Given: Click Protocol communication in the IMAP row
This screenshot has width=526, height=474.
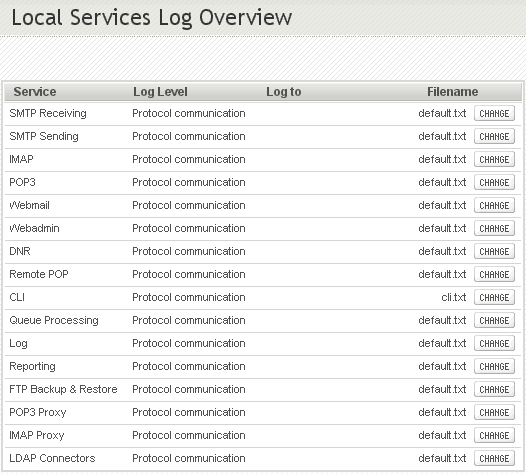Looking at the screenshot, I should [189, 159].
